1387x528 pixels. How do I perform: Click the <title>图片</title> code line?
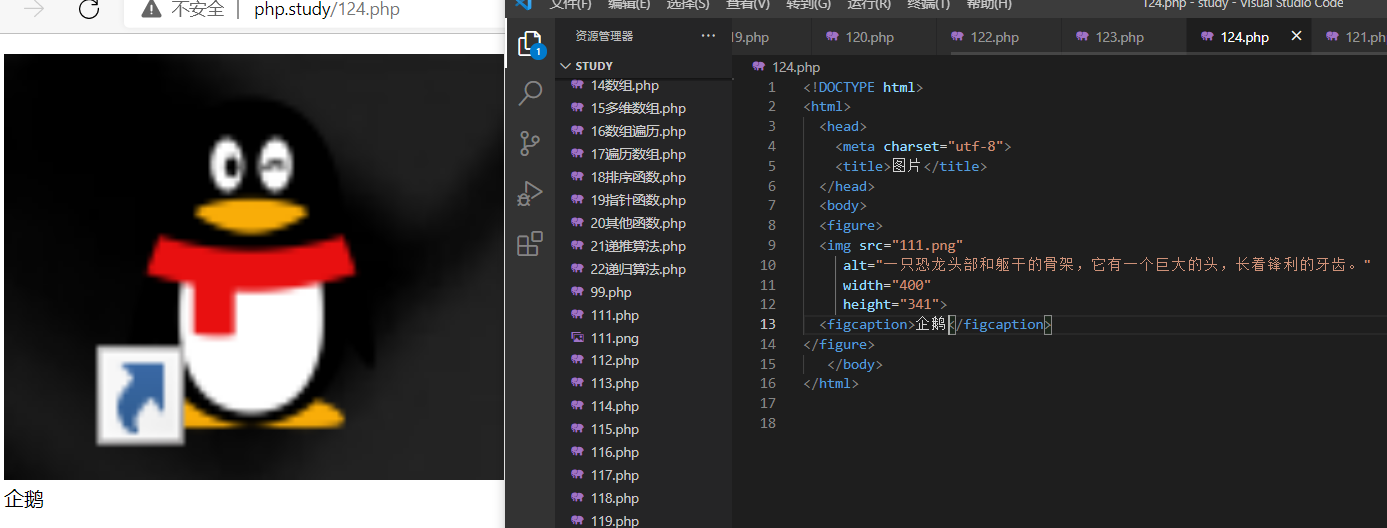[x=911, y=166]
